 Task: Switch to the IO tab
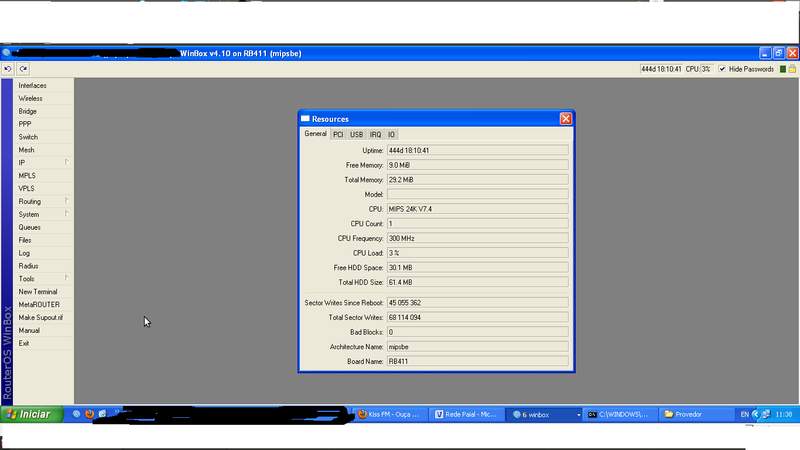(391, 135)
